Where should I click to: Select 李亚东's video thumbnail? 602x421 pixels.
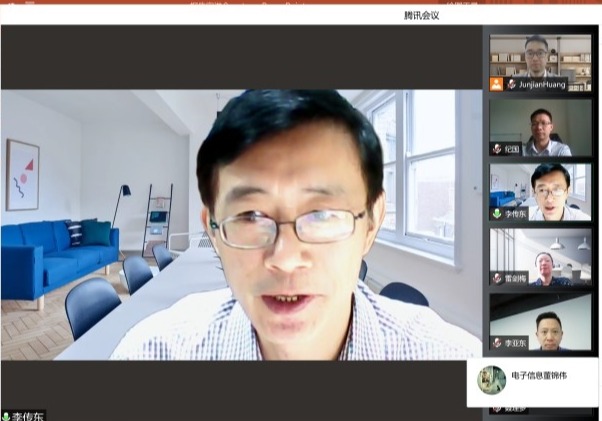(x=540, y=320)
